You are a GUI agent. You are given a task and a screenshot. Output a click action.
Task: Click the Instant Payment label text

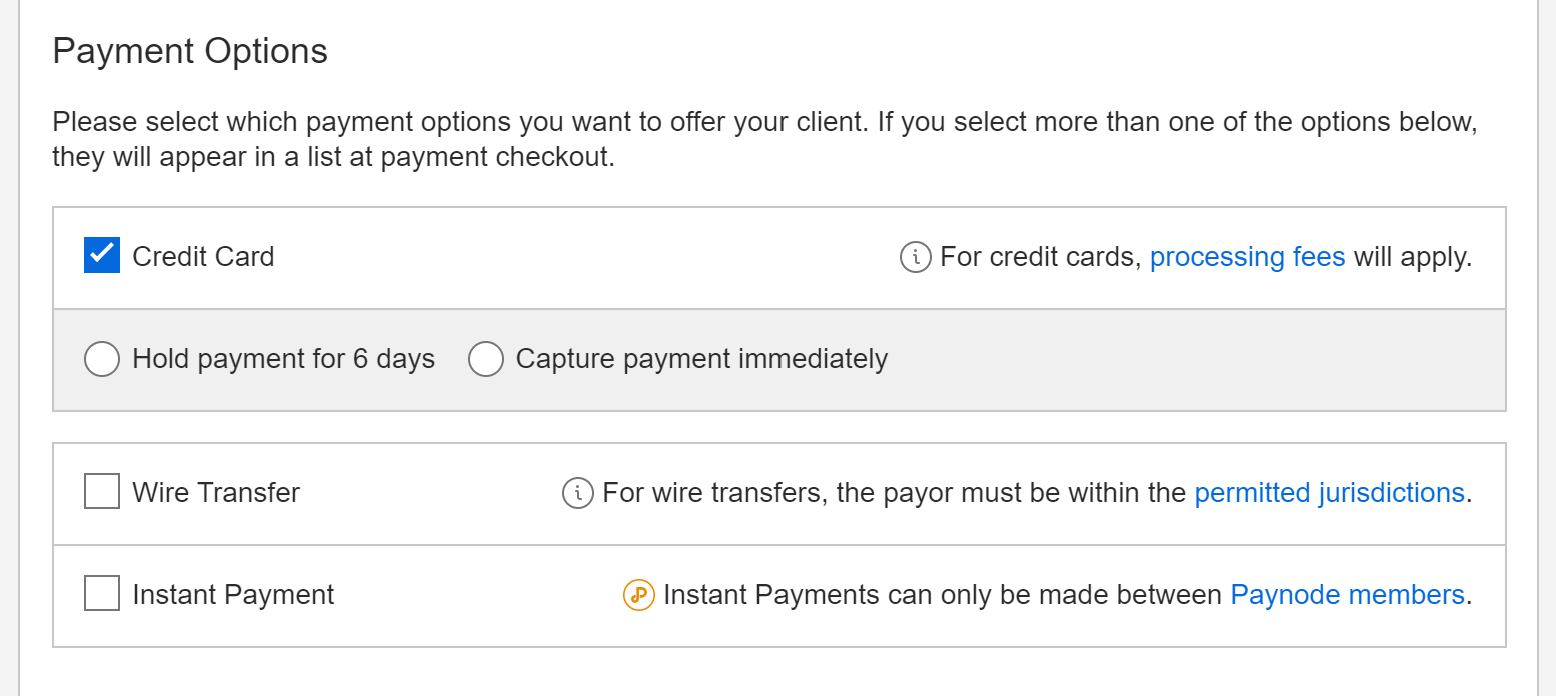pos(232,595)
